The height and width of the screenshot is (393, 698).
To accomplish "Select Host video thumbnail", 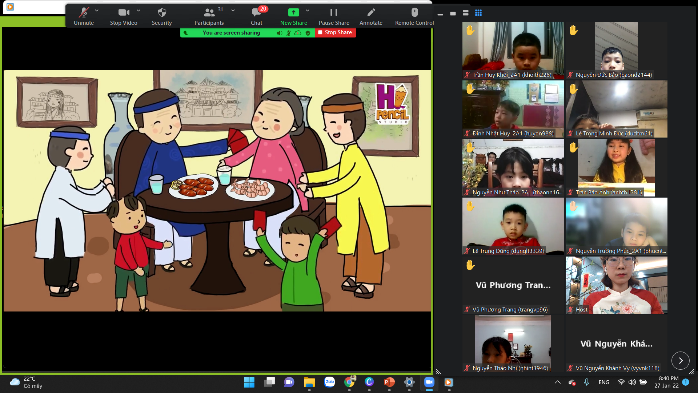I will click(617, 285).
